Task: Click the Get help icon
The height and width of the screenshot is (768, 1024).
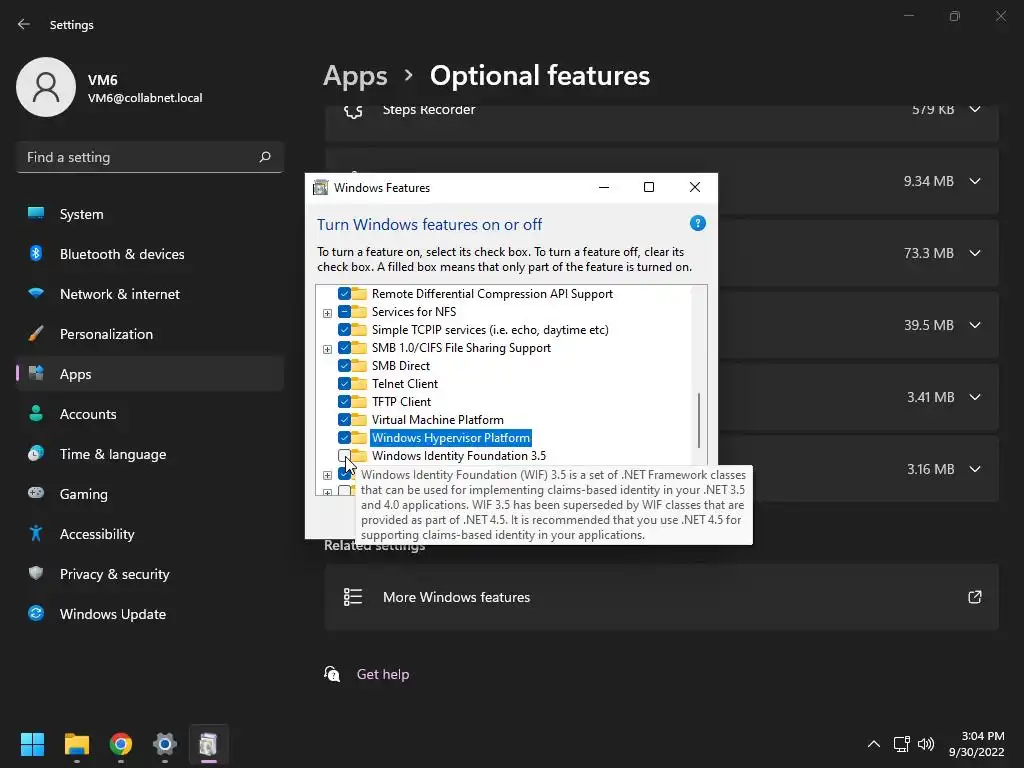Action: click(x=332, y=674)
